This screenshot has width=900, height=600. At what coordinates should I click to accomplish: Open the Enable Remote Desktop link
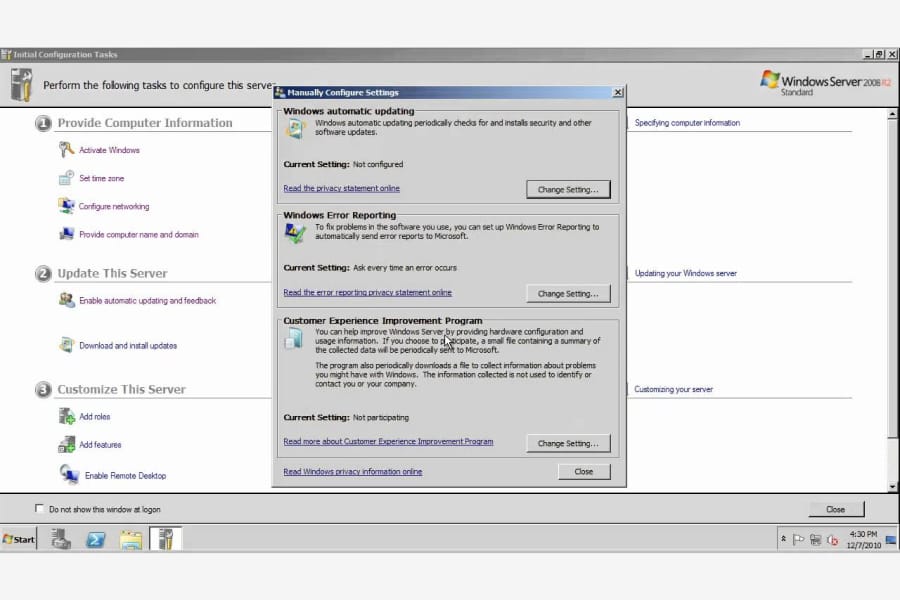[x=125, y=475]
